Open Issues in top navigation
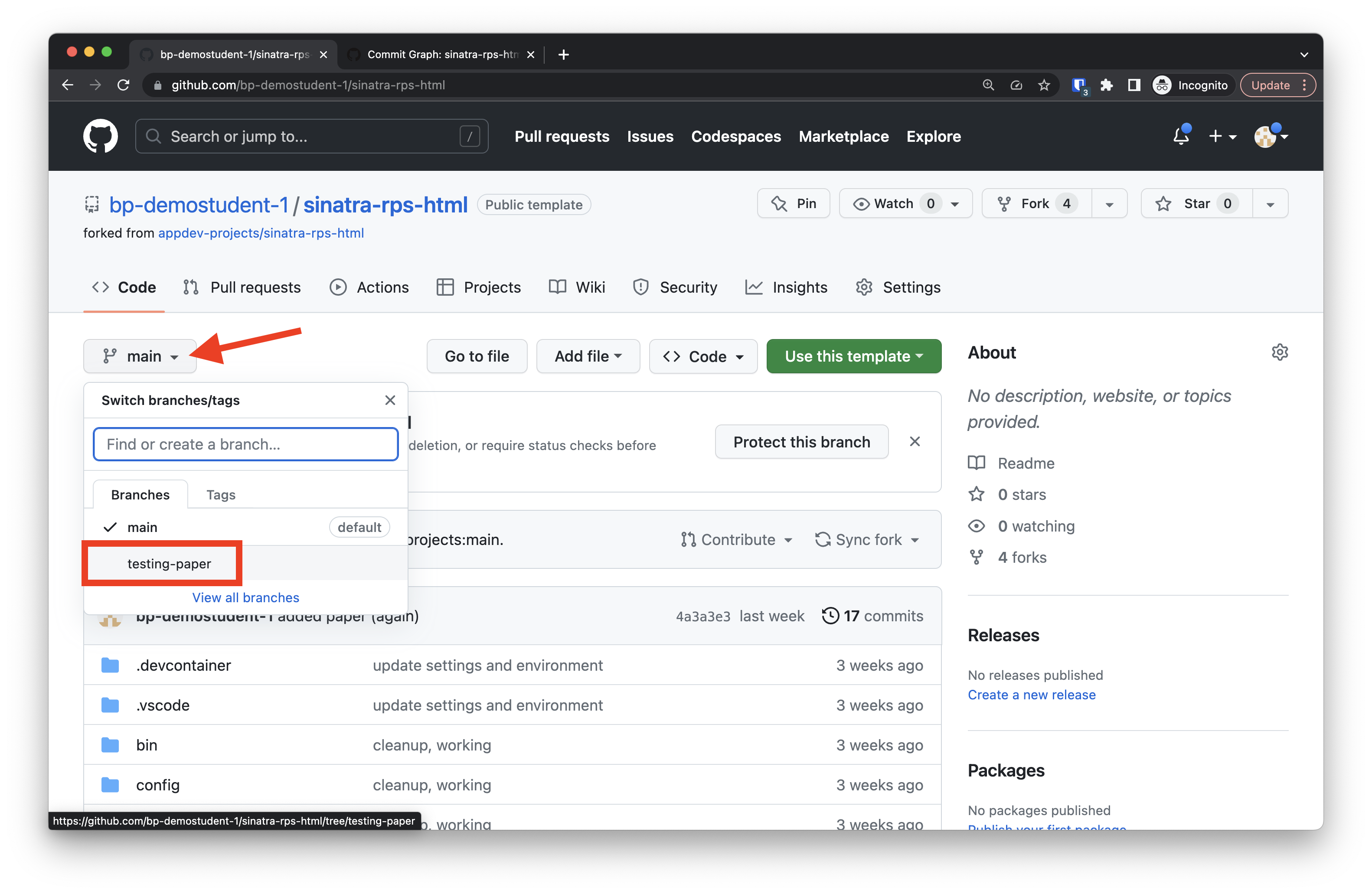This screenshot has height=894, width=1372. pos(650,136)
